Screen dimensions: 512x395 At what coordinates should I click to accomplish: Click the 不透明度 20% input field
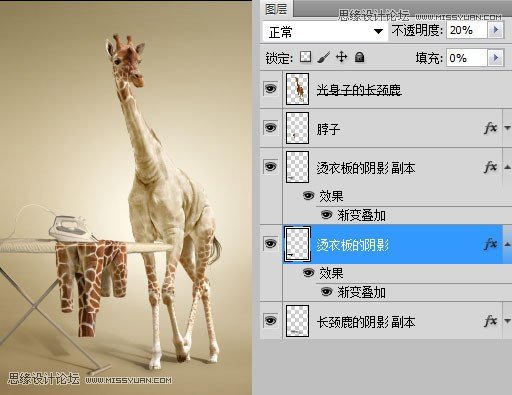(466, 30)
